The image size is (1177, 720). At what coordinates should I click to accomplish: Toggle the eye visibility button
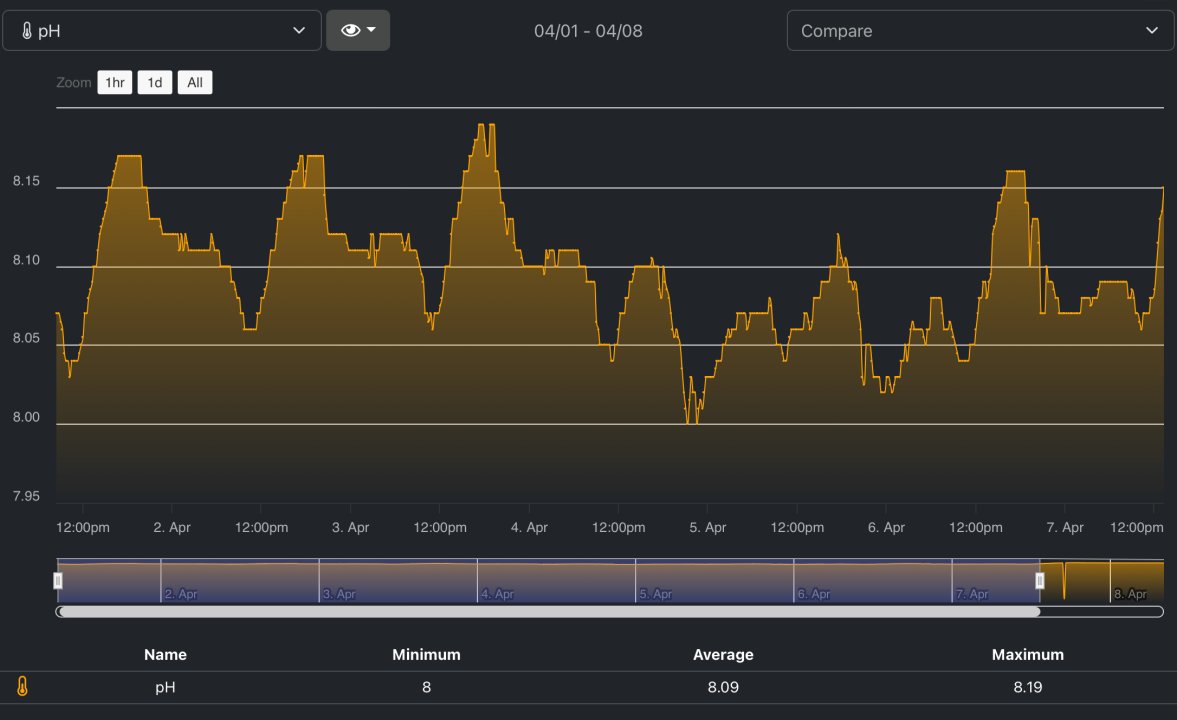click(x=358, y=31)
